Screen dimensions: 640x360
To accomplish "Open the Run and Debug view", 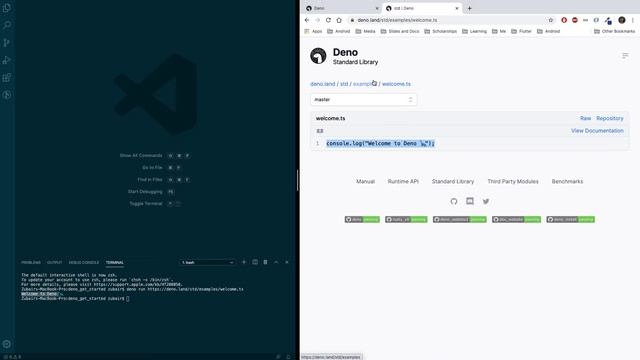I will tap(7, 60).
